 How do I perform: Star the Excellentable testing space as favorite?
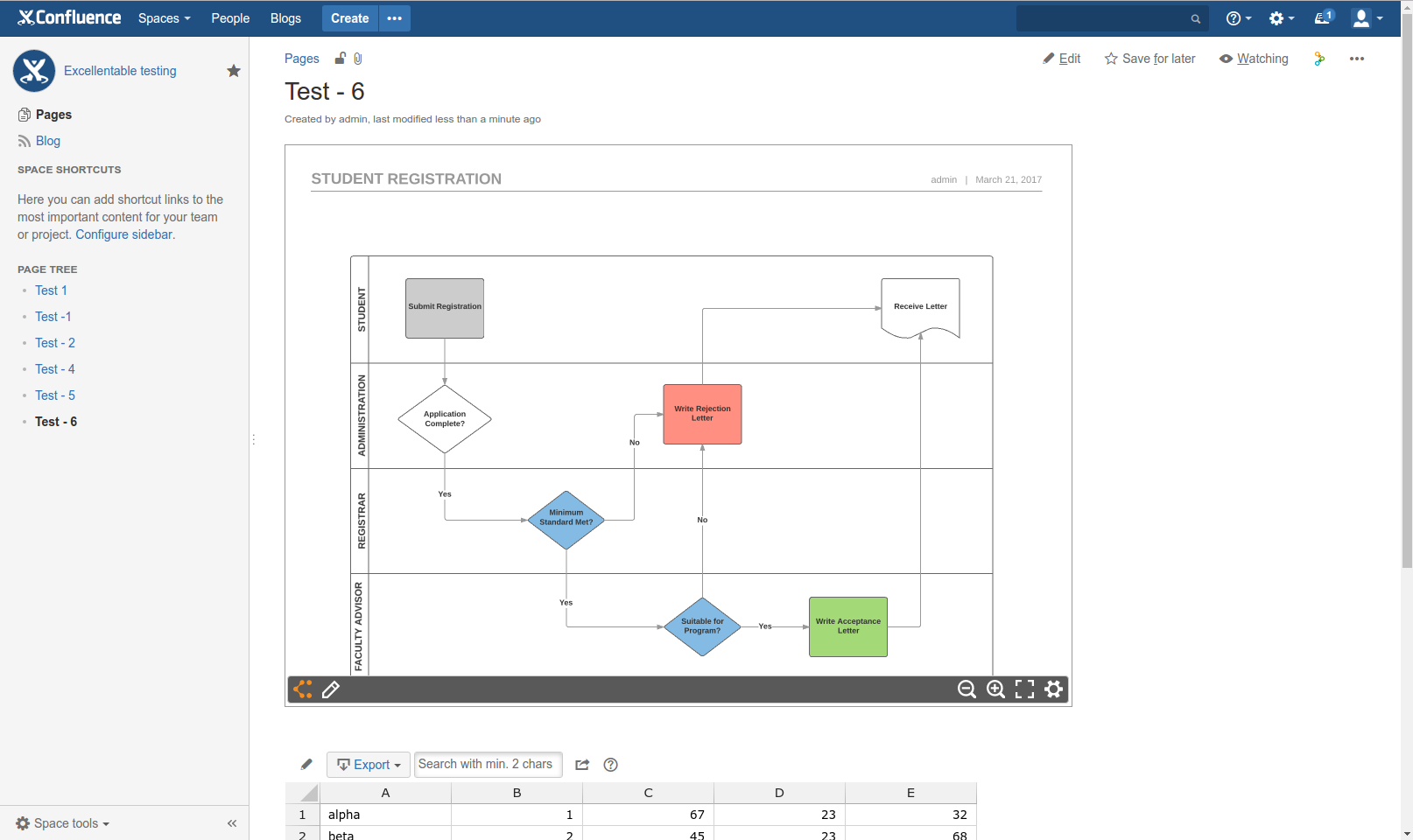tap(233, 71)
